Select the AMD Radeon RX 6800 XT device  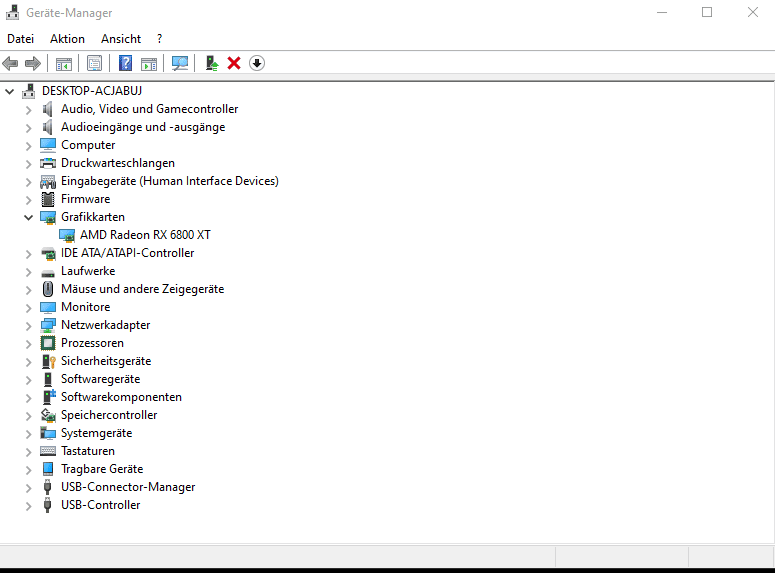point(145,235)
